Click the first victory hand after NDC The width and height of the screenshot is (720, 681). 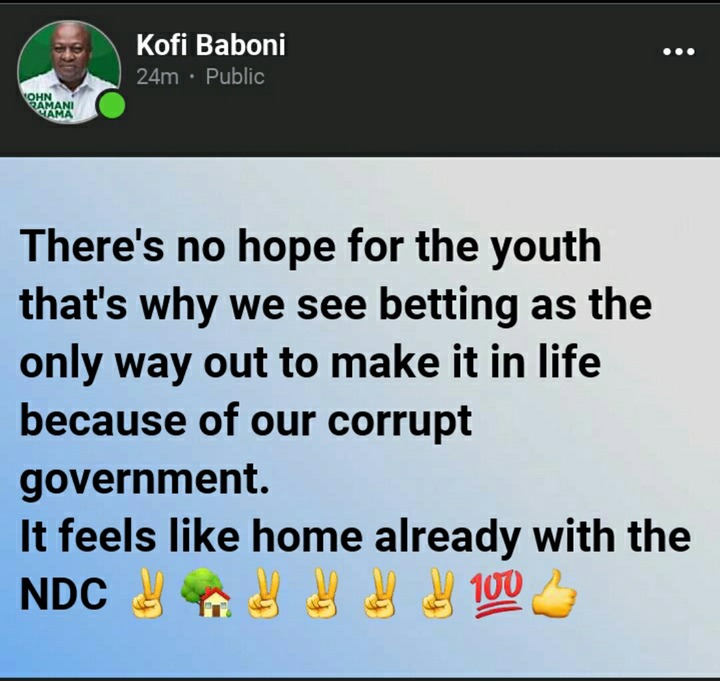146,593
